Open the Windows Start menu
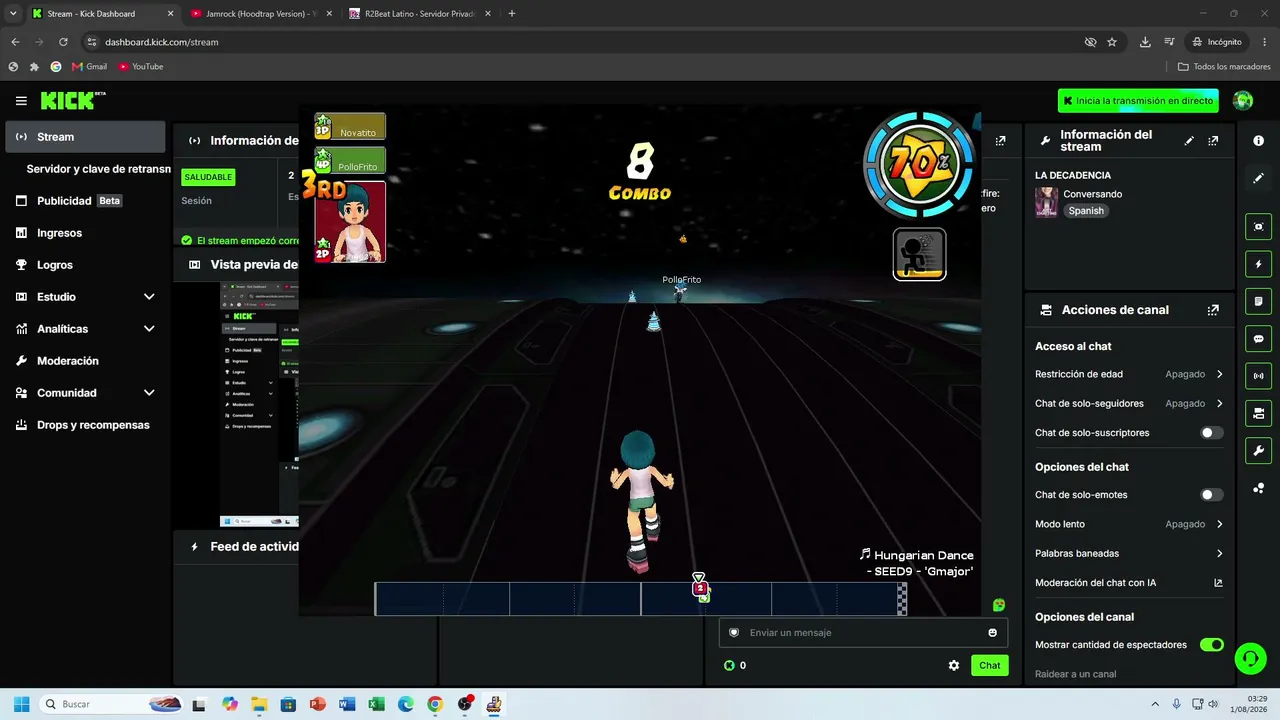1280x720 pixels. [21, 704]
